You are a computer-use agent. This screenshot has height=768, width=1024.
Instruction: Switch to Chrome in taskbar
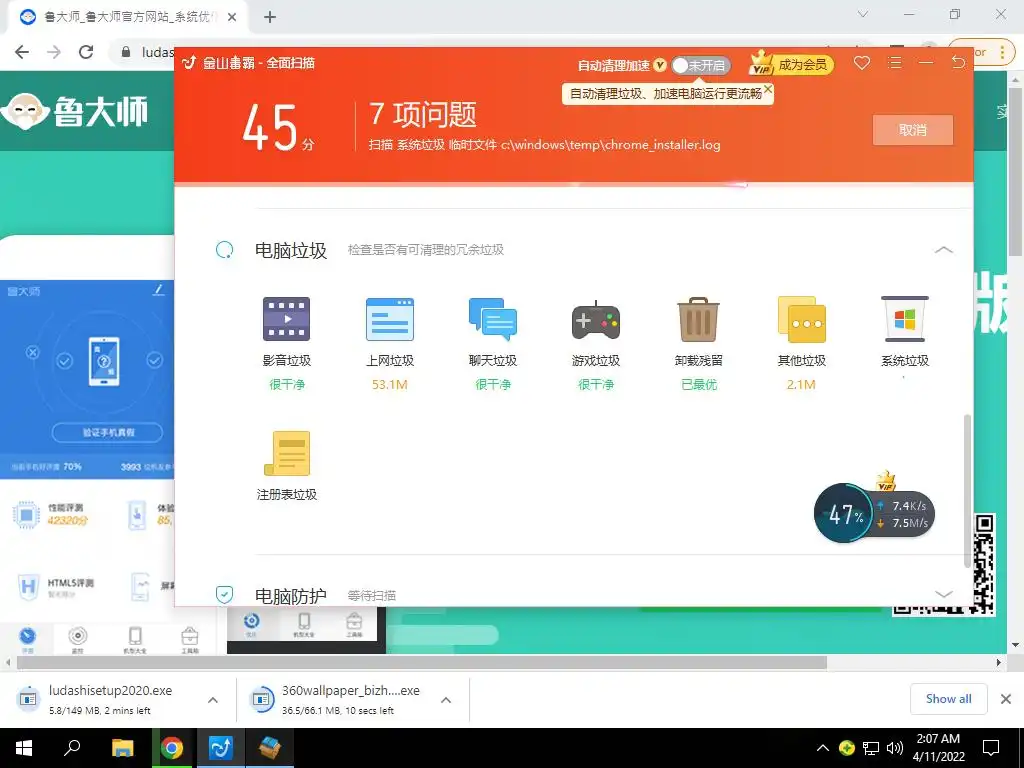click(172, 748)
